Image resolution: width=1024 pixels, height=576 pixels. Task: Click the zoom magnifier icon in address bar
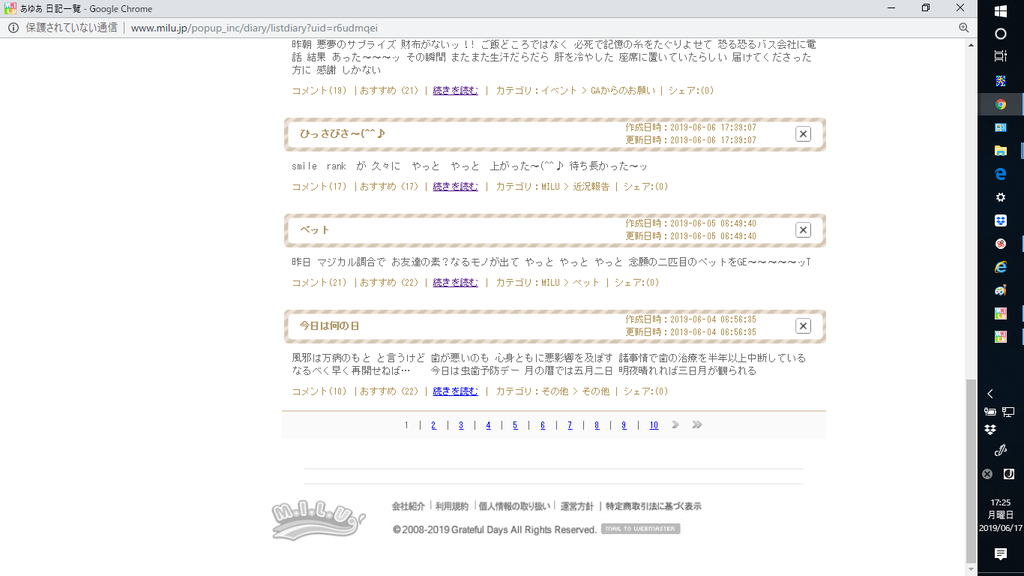pyautogui.click(x=962, y=28)
